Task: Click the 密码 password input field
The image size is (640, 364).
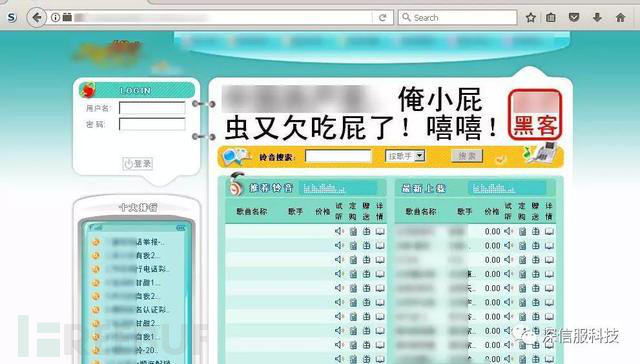Action: pos(152,124)
